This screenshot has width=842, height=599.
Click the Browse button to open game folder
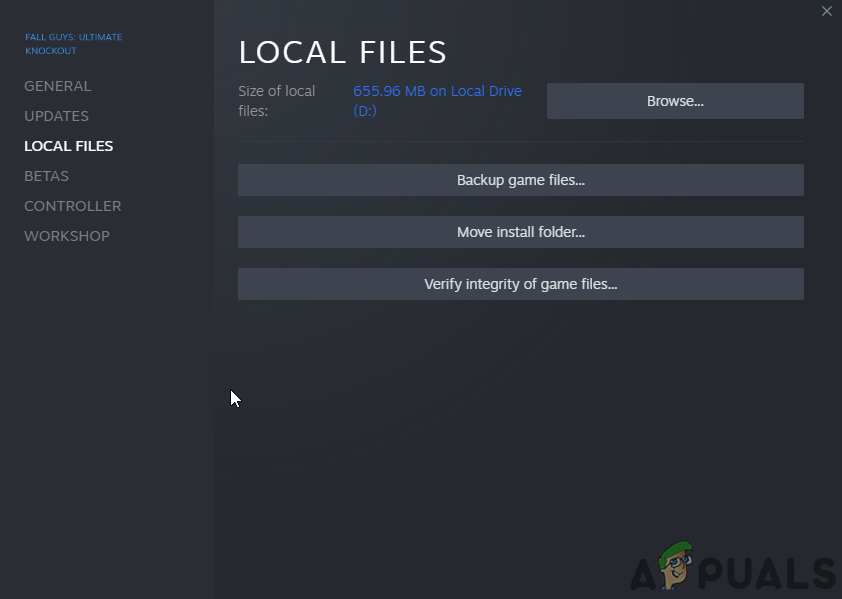click(674, 100)
